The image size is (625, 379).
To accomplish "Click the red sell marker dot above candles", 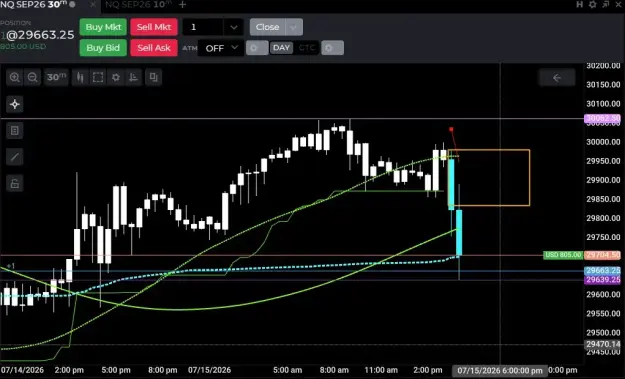I will (451, 130).
